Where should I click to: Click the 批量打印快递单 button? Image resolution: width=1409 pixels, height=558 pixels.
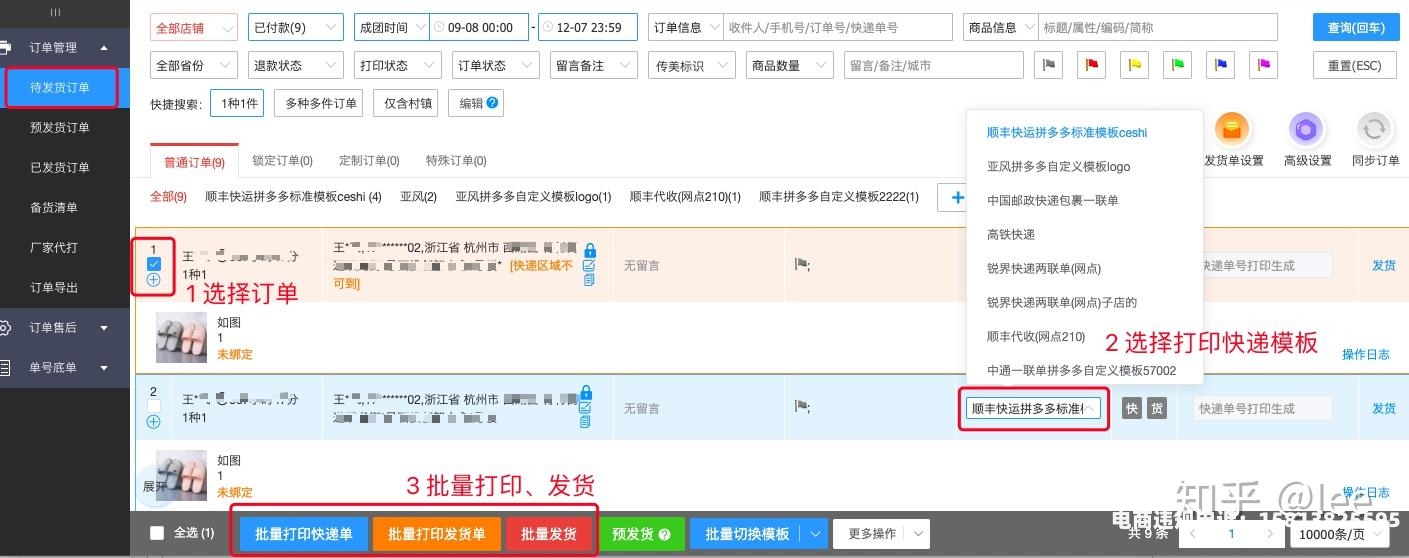click(x=304, y=534)
